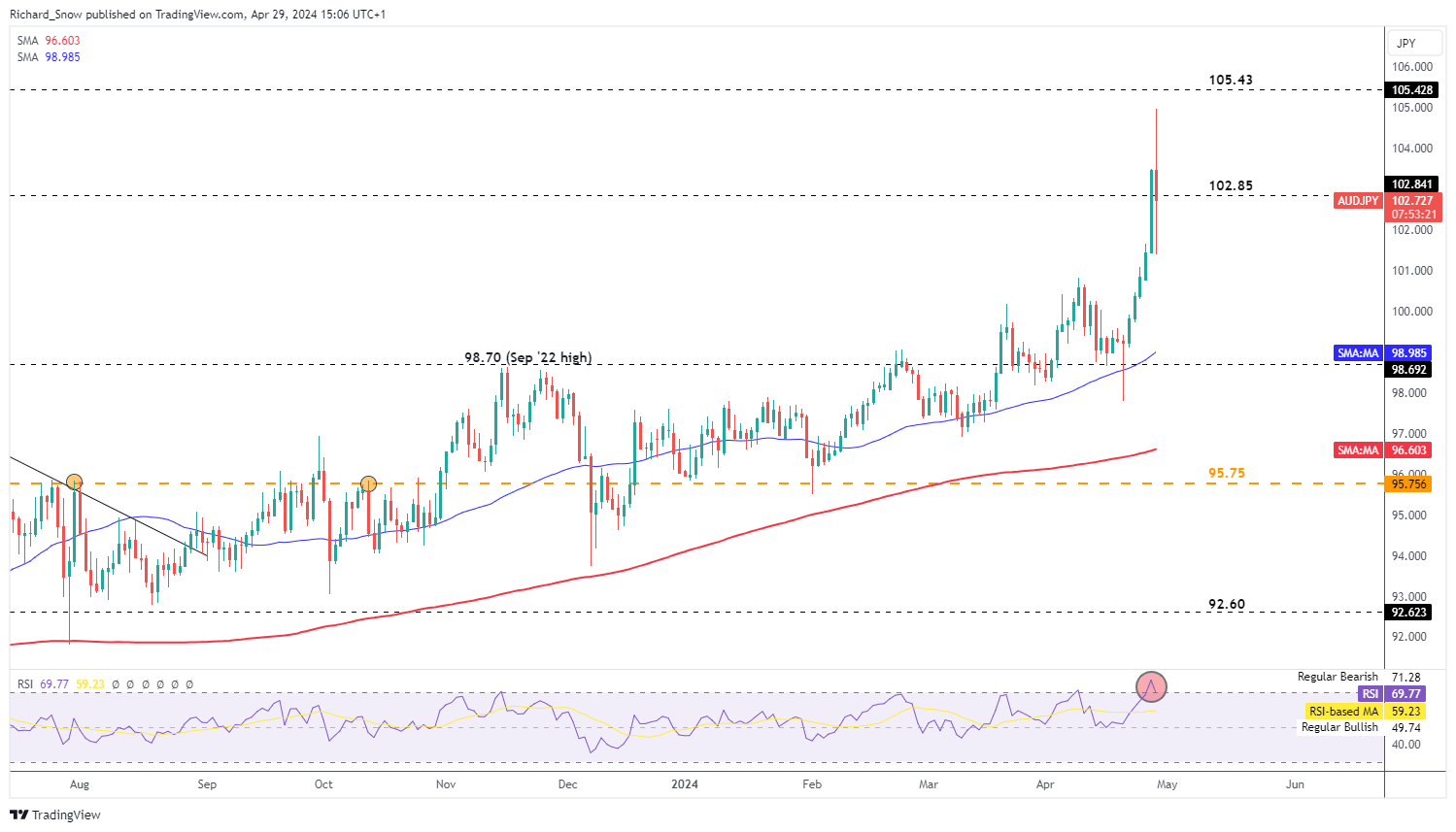Click the Jun label on time axis
This screenshot has width=1456, height=832.
[1295, 784]
